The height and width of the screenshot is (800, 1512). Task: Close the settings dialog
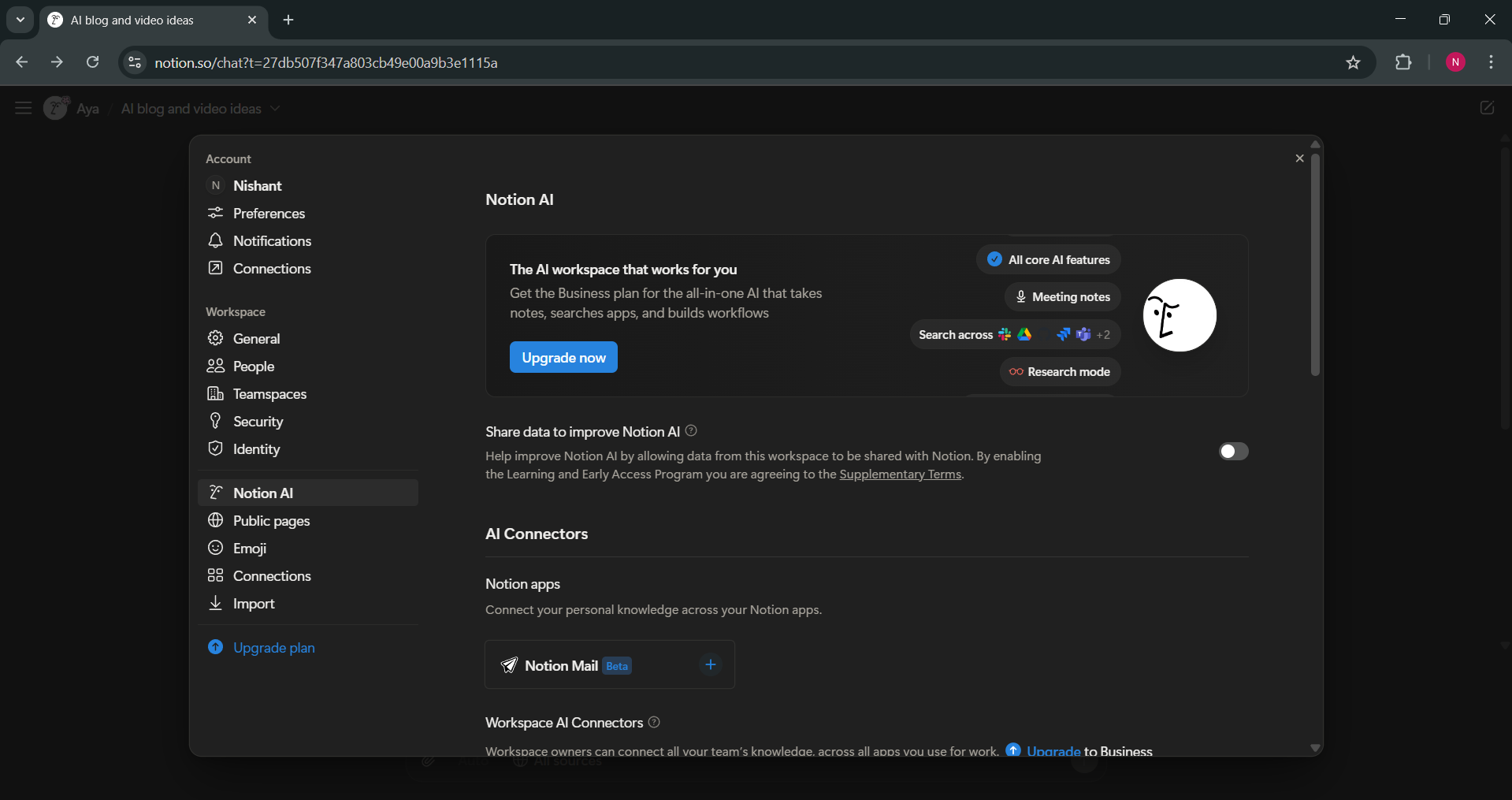pyautogui.click(x=1300, y=158)
